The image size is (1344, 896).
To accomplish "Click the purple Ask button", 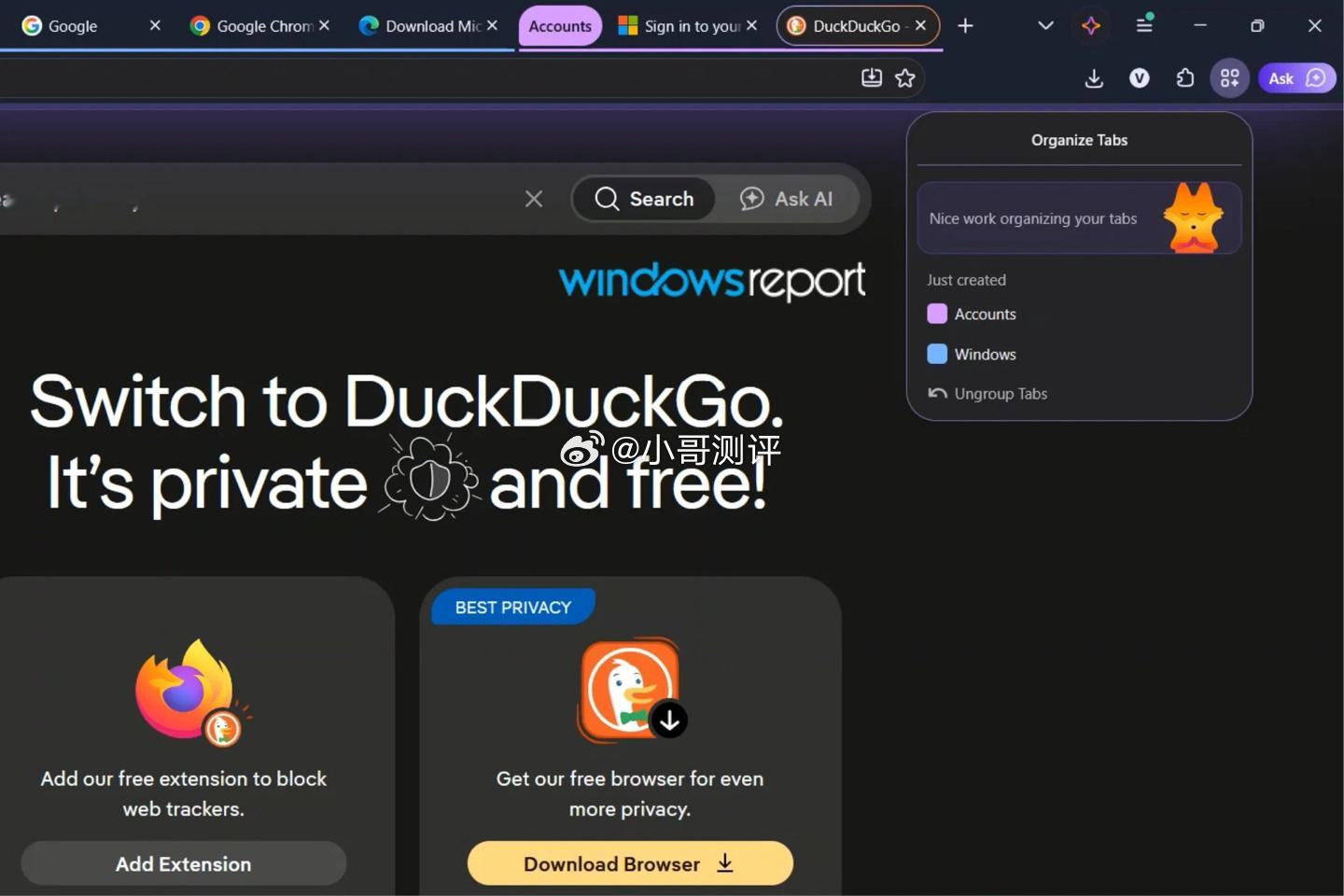I will point(1297,78).
